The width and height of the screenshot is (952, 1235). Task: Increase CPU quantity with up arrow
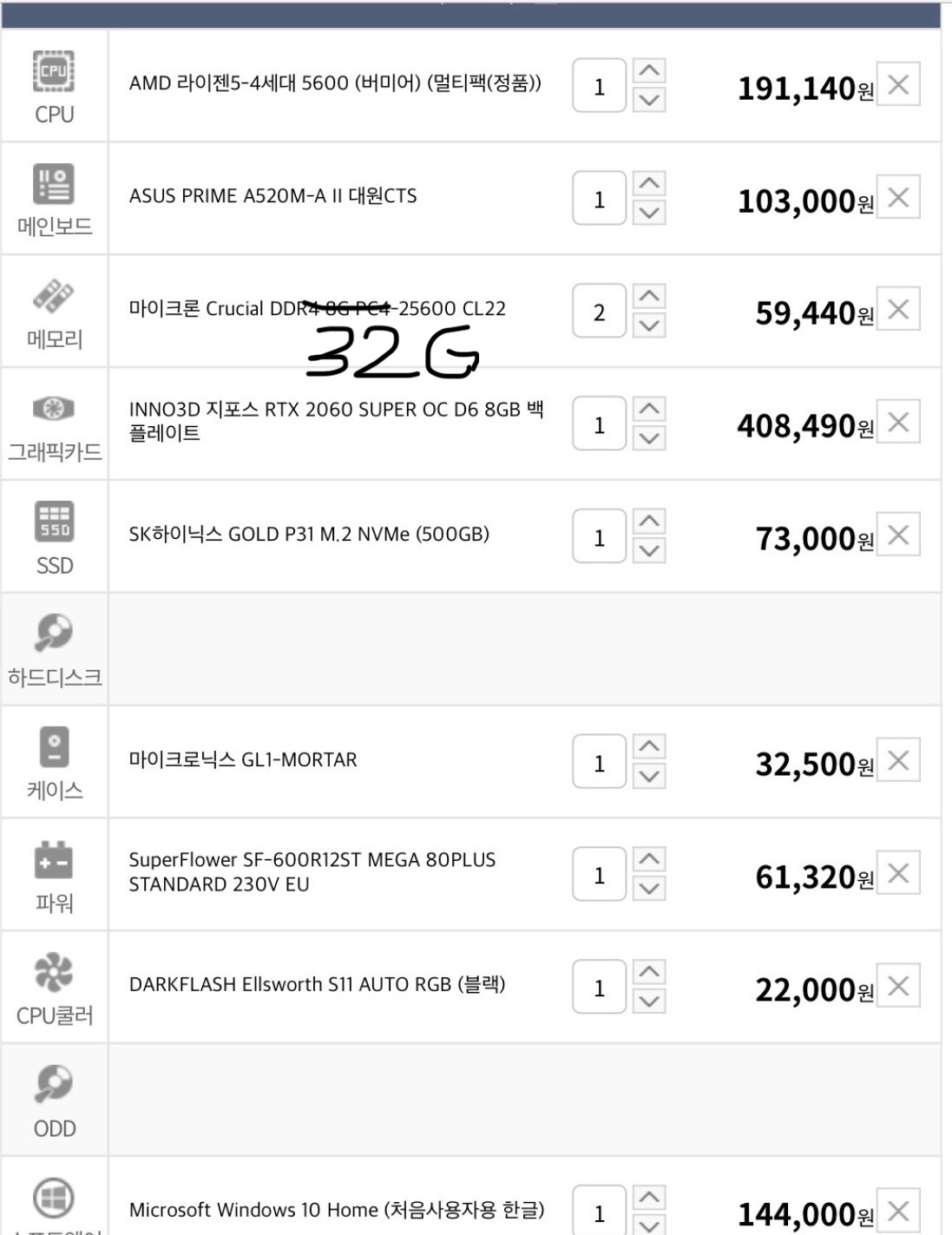[x=649, y=70]
